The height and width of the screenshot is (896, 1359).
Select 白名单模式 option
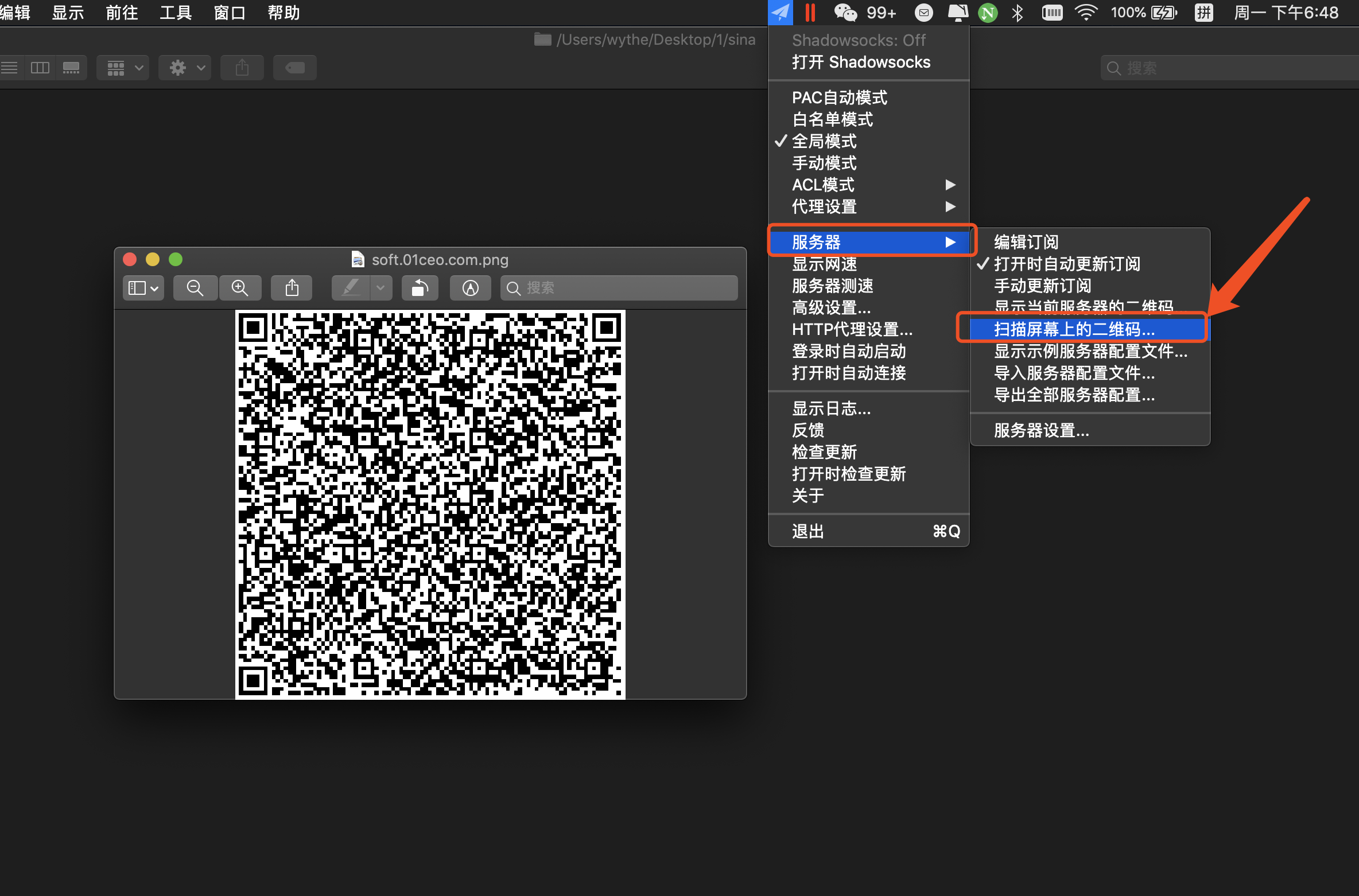(869, 119)
